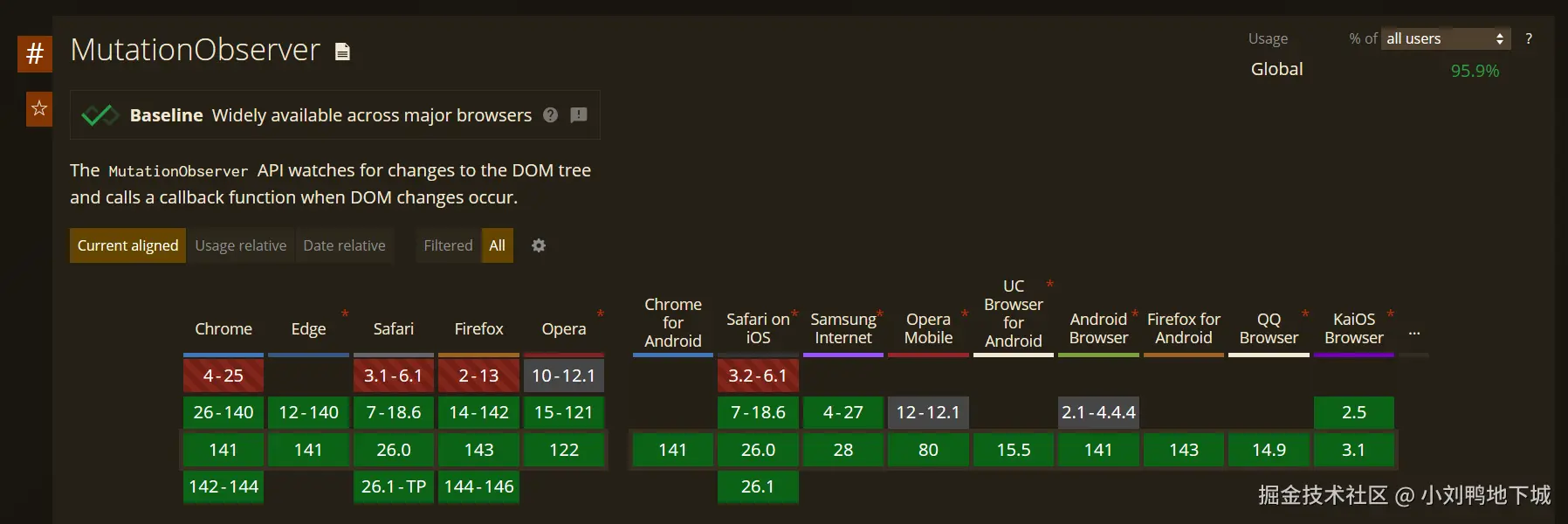Screen dimensions: 1568x524
Task: Expand more browsers via ellipsis
Action: point(1414,334)
